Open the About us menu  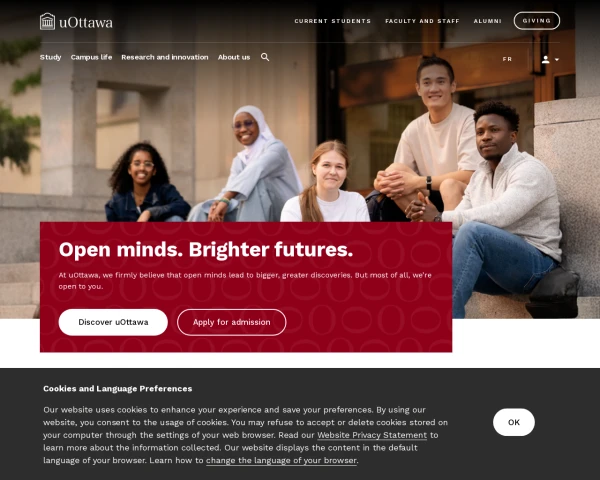pyautogui.click(x=234, y=57)
